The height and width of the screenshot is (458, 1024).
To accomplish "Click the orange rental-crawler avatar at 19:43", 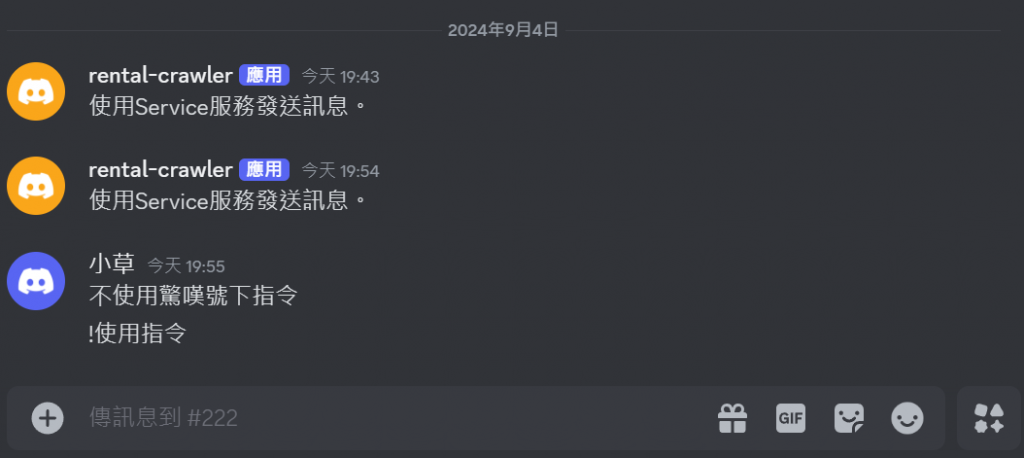I will point(36,91).
